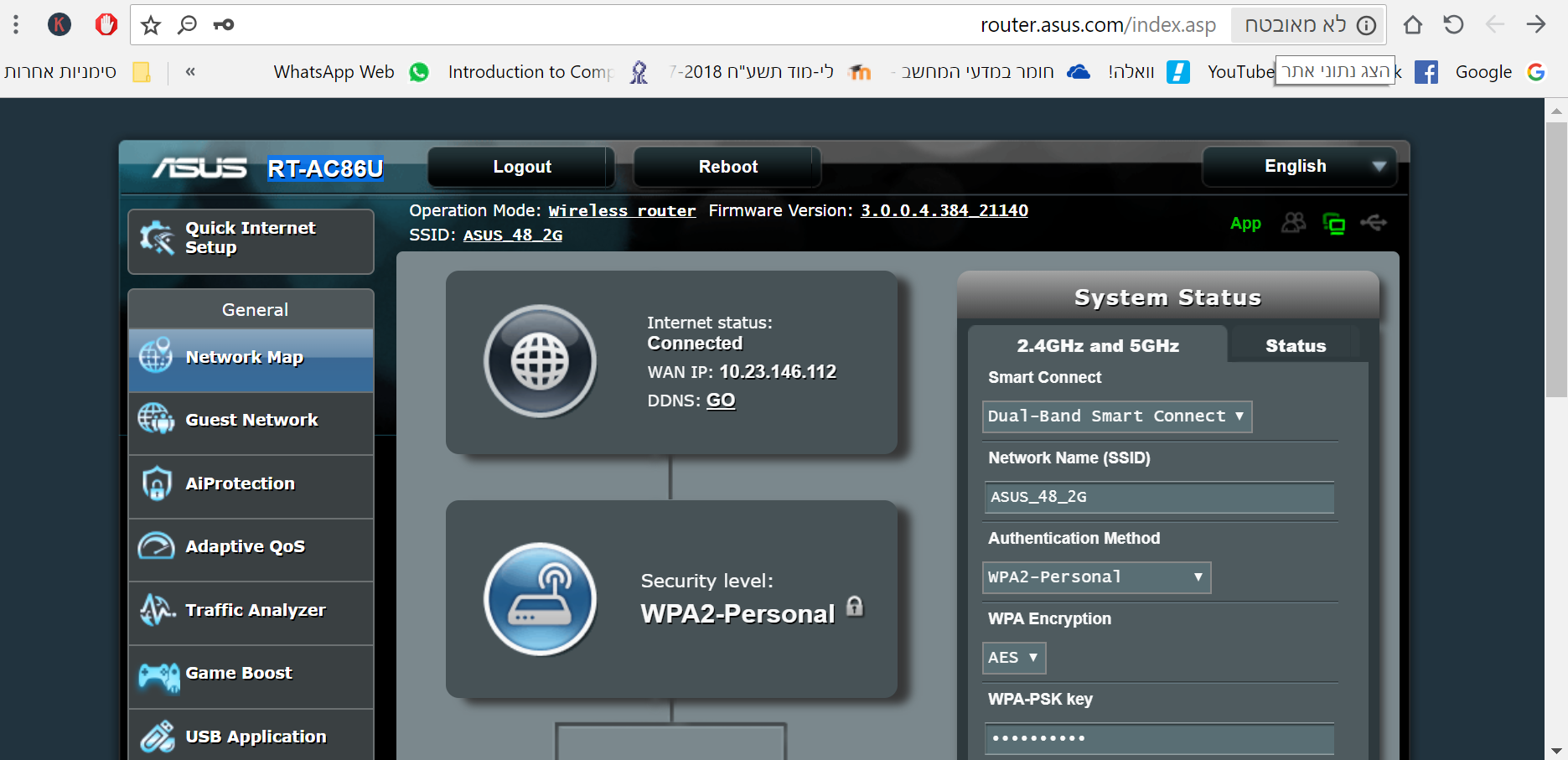Click the green network connection status icon
The height and width of the screenshot is (760, 1568).
1334,224
